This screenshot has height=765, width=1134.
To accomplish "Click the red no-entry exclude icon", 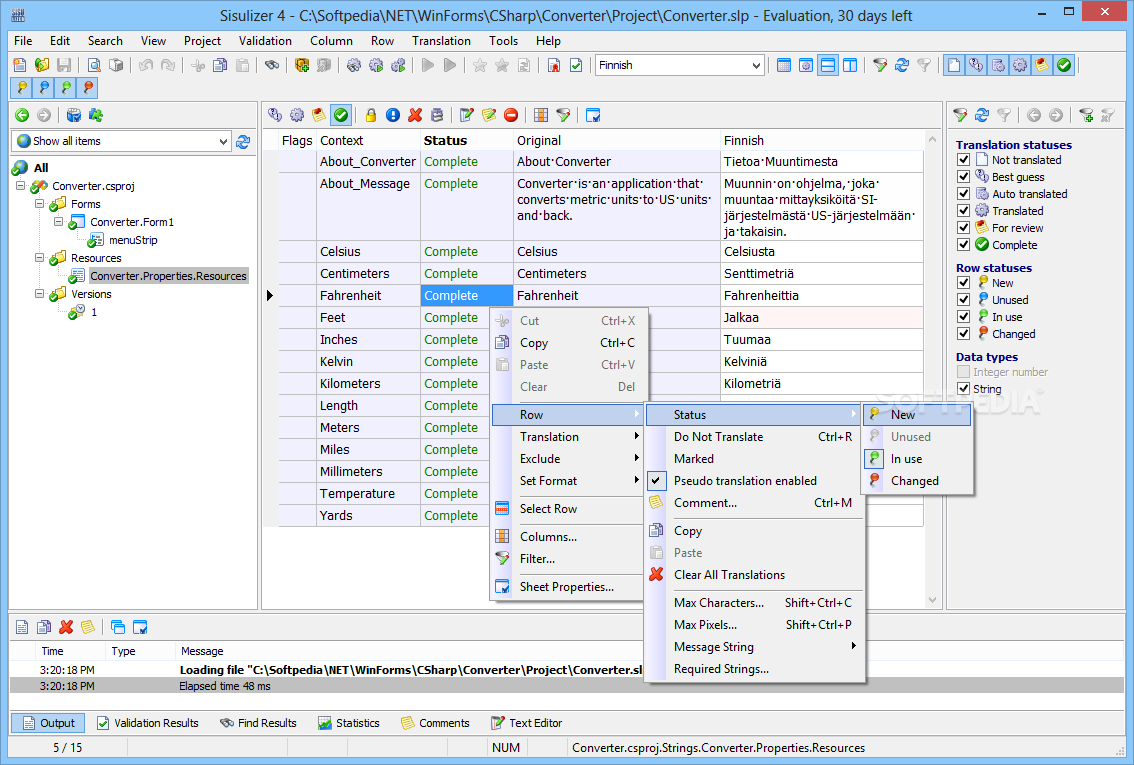I will [x=511, y=115].
